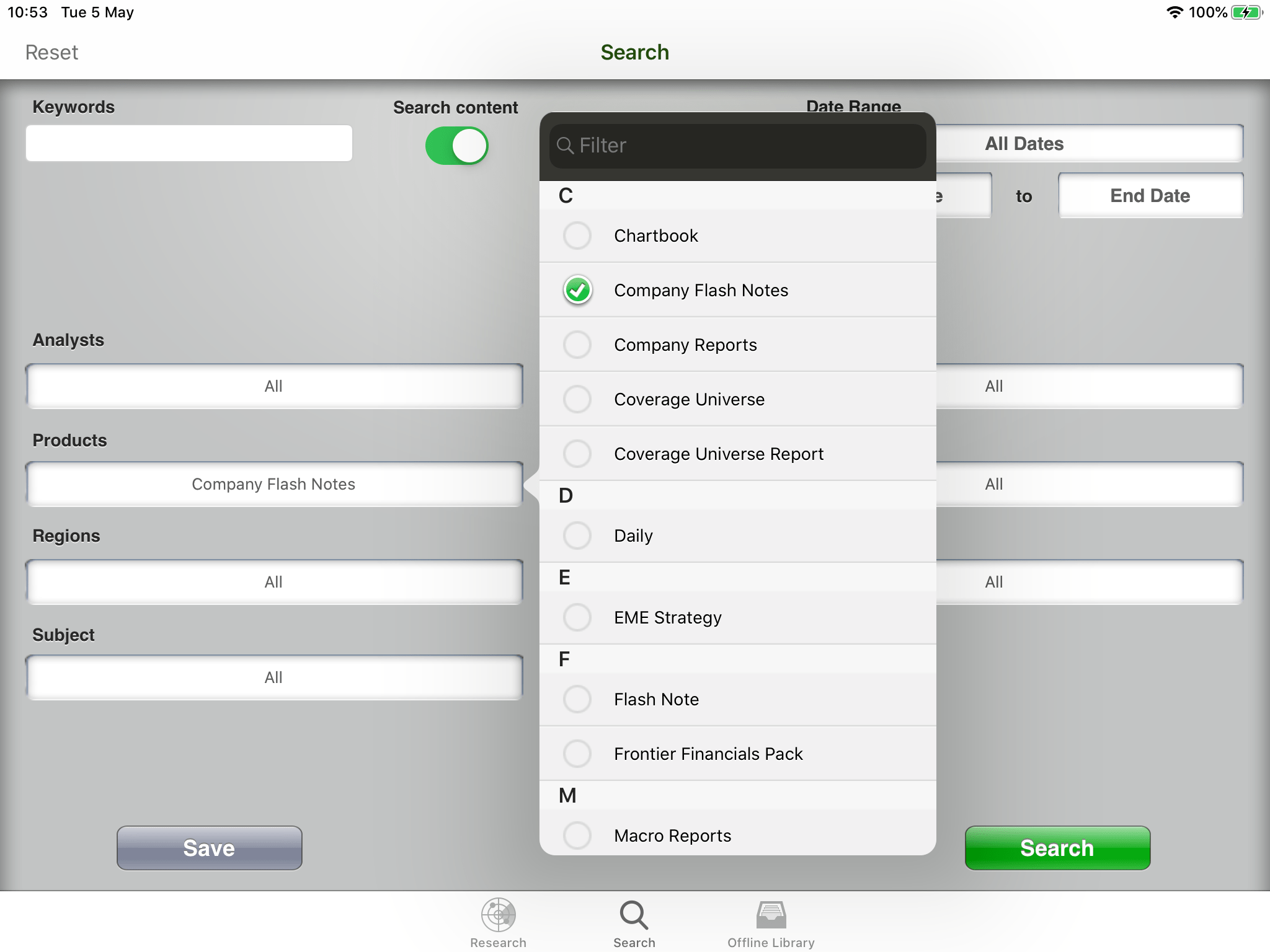The height and width of the screenshot is (952, 1270).
Task: Select the Chartbook radio option
Action: tap(577, 236)
